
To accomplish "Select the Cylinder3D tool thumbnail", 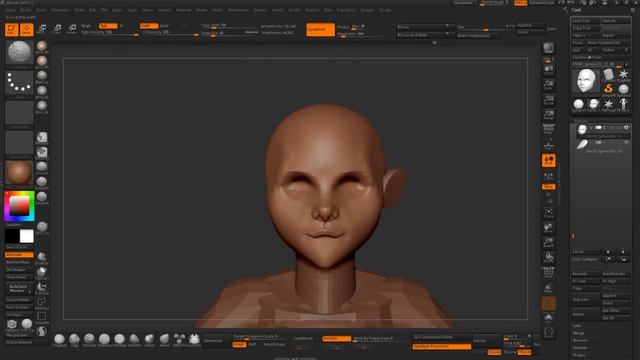I will (x=609, y=75).
